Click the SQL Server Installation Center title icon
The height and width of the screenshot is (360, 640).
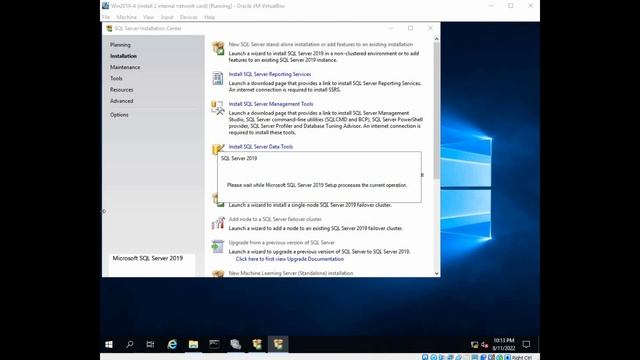109,28
